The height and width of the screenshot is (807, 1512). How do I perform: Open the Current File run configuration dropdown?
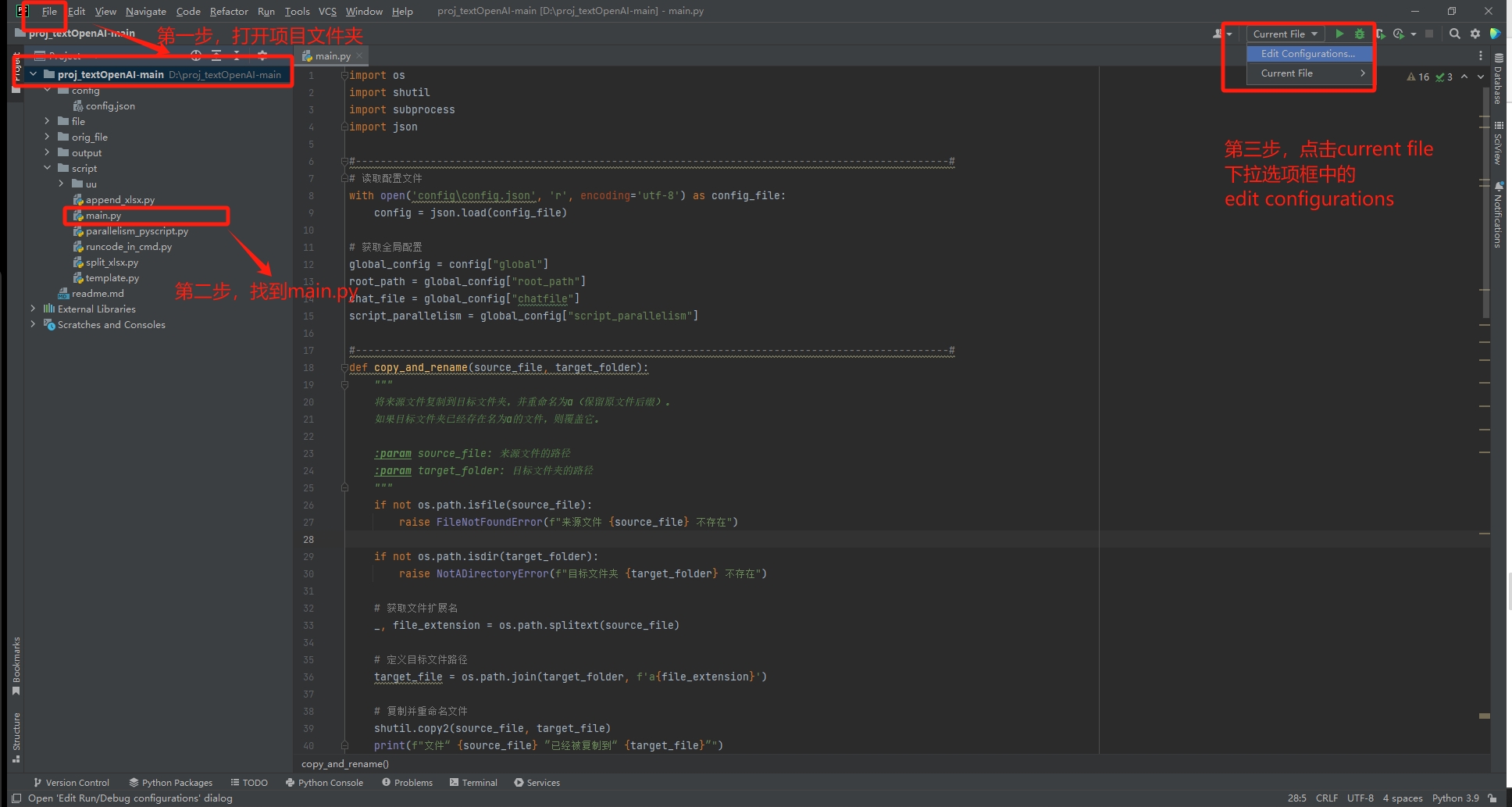(1285, 34)
